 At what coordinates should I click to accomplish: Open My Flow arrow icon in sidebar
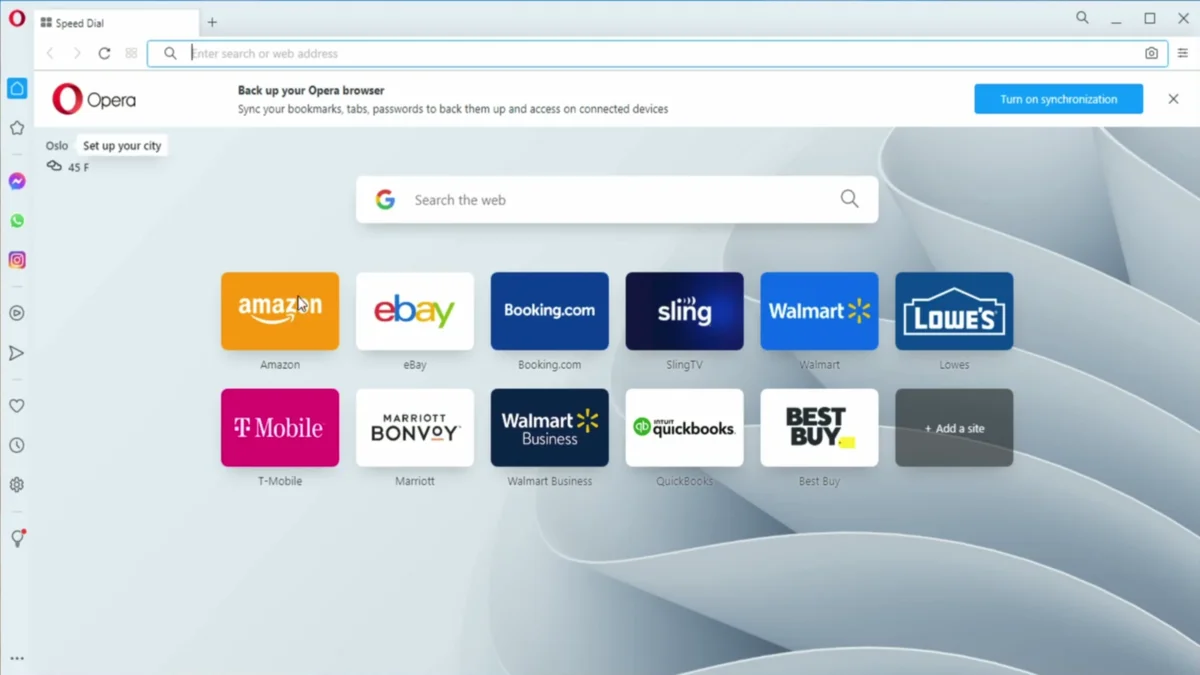(17, 353)
